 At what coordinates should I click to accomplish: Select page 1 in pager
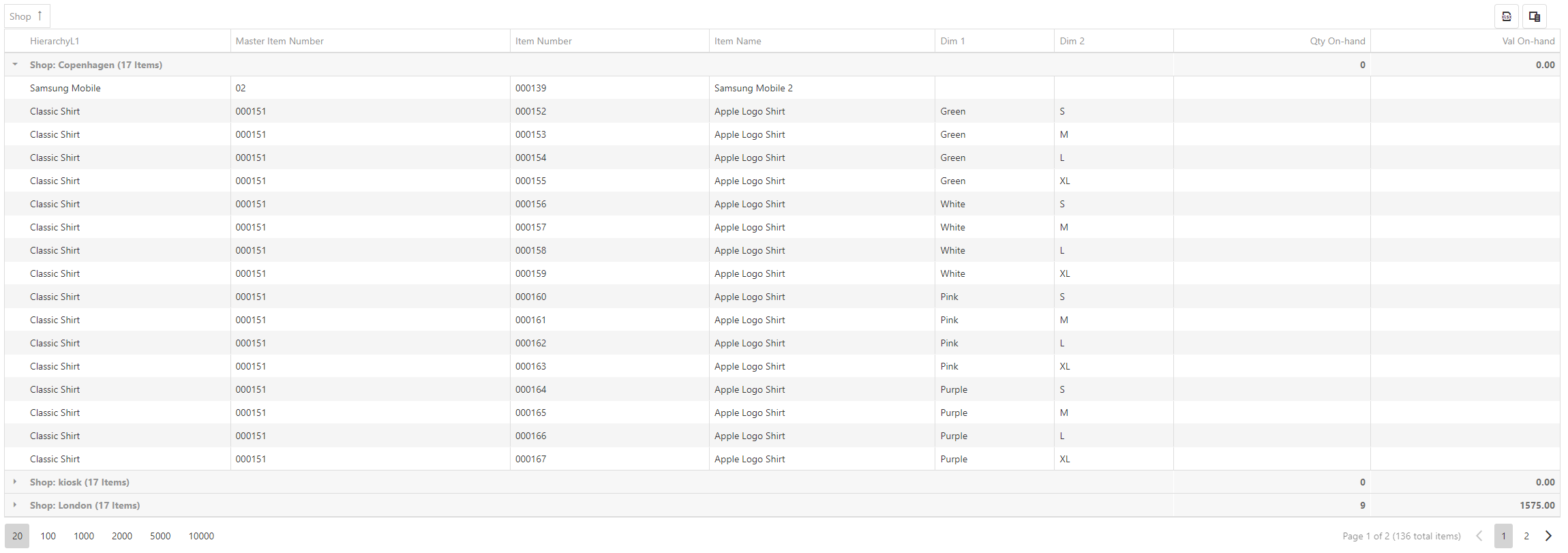(1503, 536)
